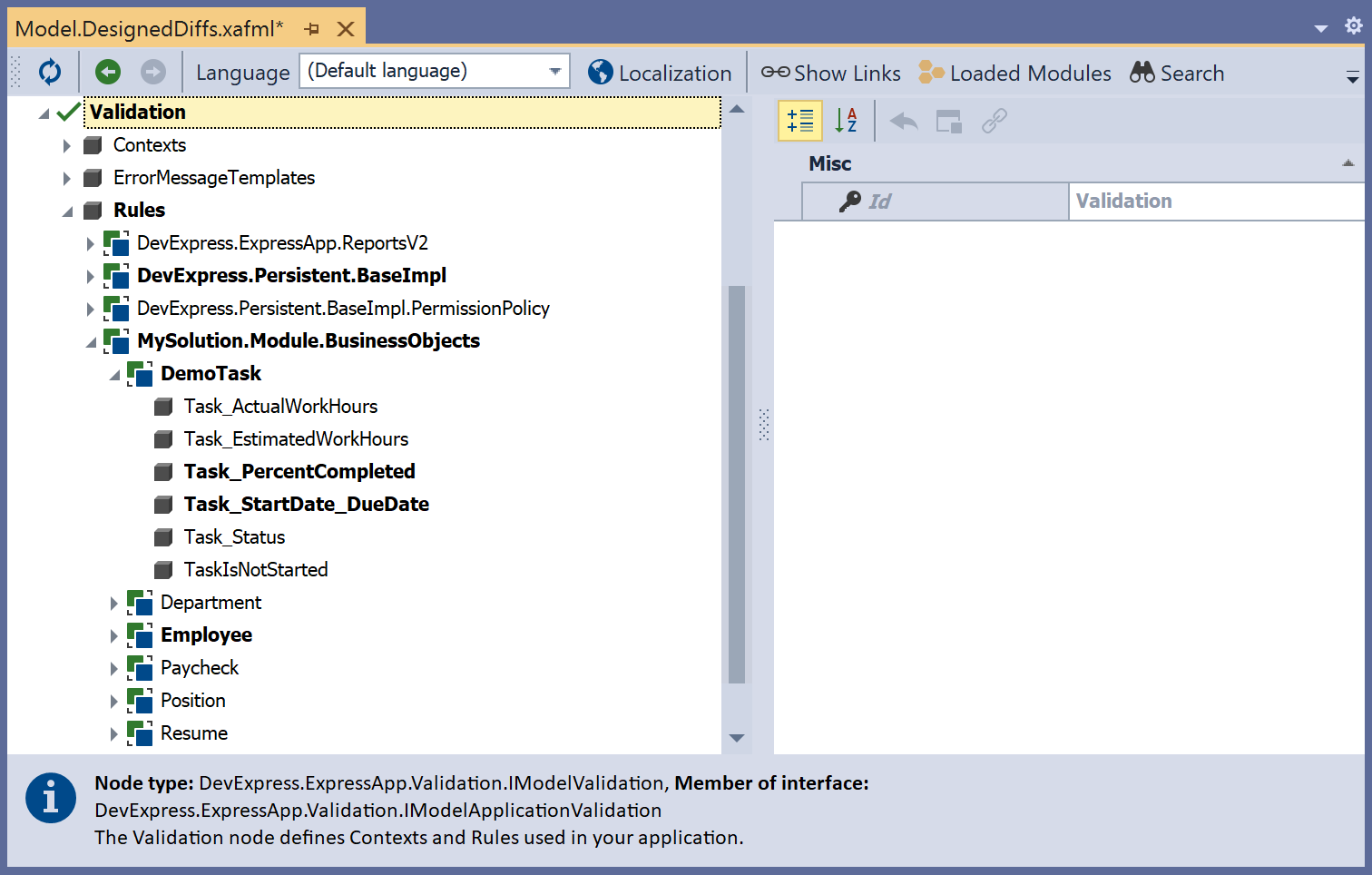Sort properties alphabetically with A-Z icon
Viewport: 1372px width, 875px height.
(846, 121)
